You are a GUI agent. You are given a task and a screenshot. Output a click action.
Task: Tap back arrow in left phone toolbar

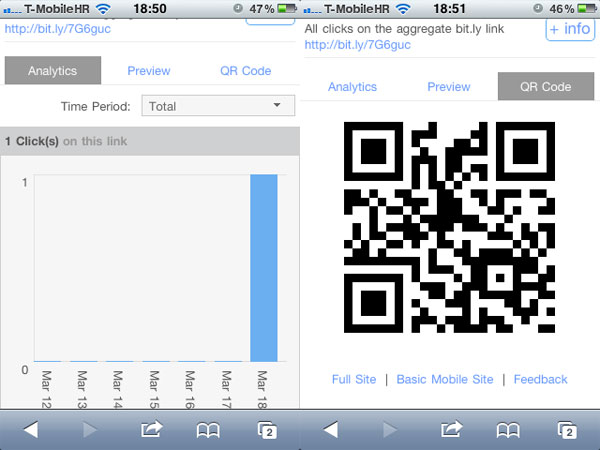(x=31, y=430)
